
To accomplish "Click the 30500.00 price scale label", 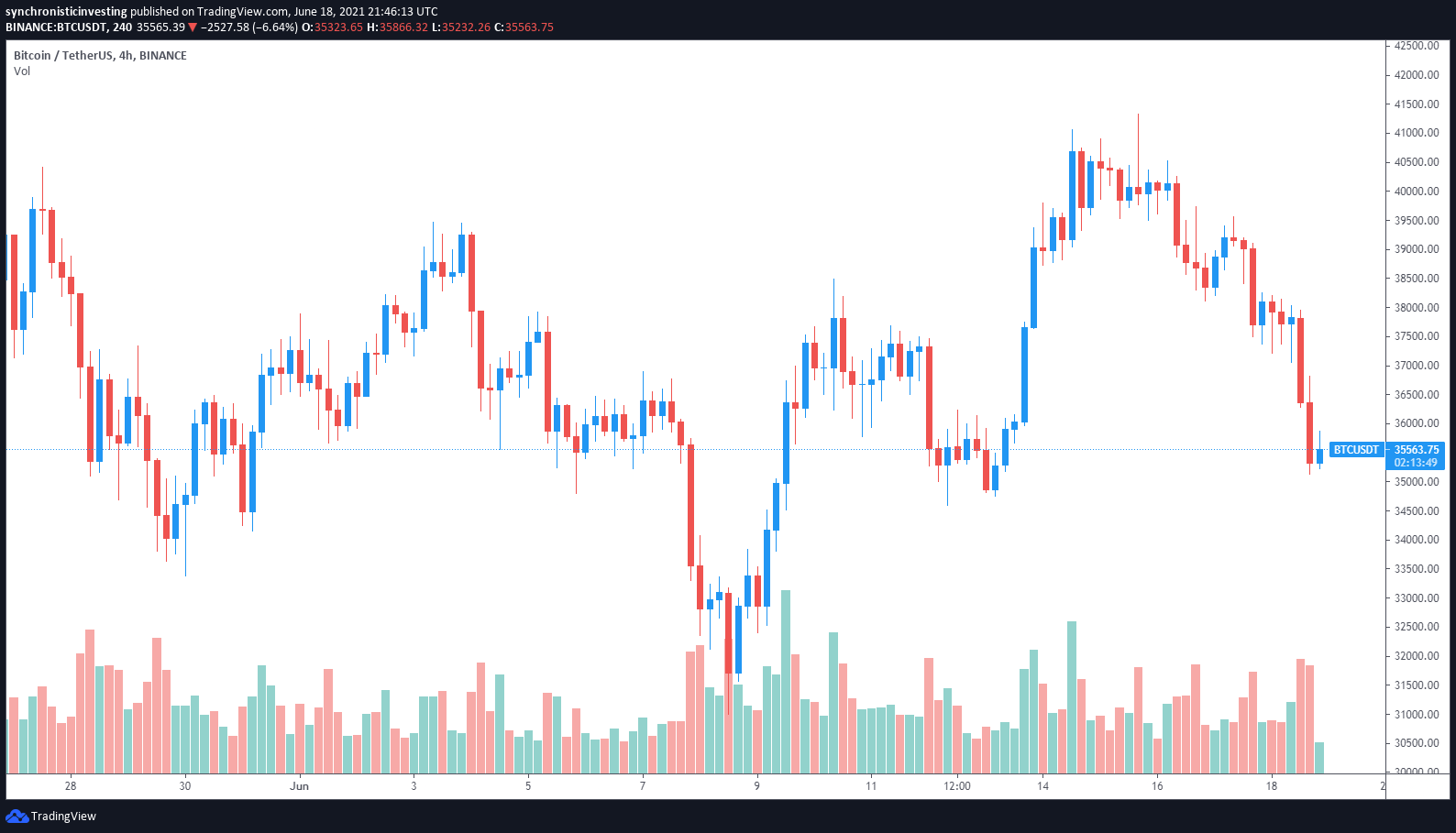I will (x=1417, y=743).
